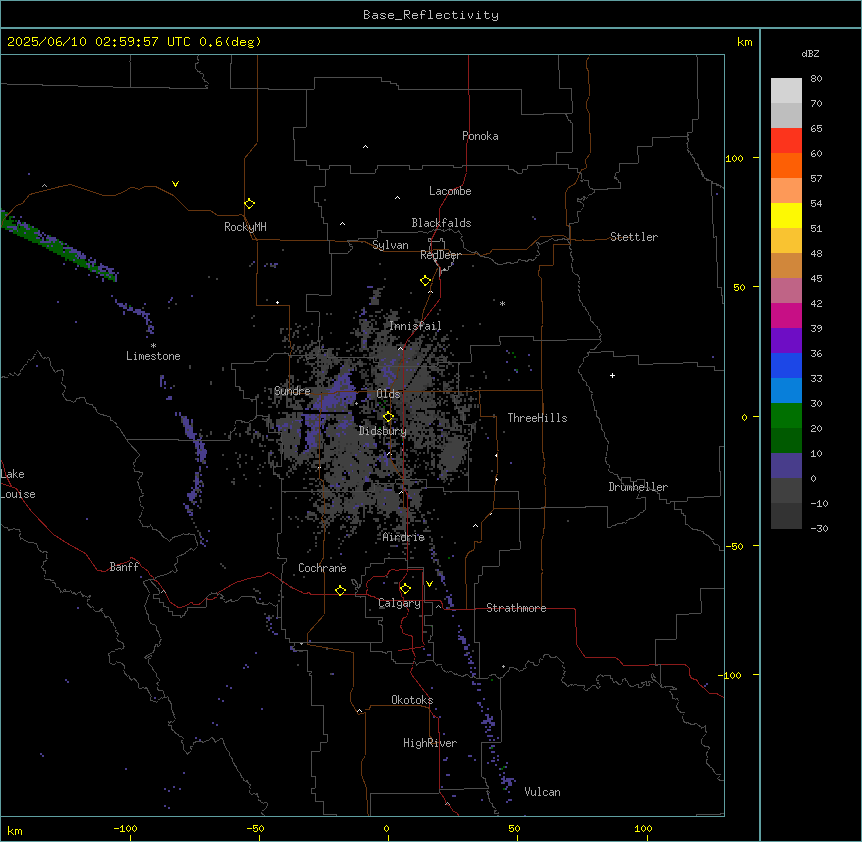
Task: Select the Vulcan label
Action: [543, 792]
